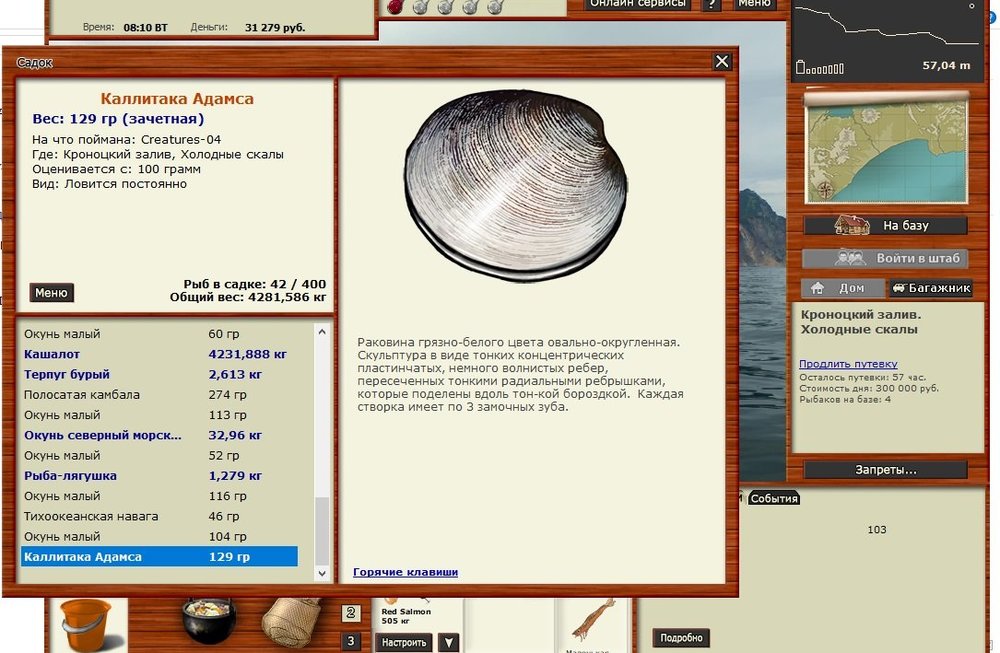The height and width of the screenshot is (653, 1000).
Task: Close the Садок fish cage window
Action: [x=722, y=62]
